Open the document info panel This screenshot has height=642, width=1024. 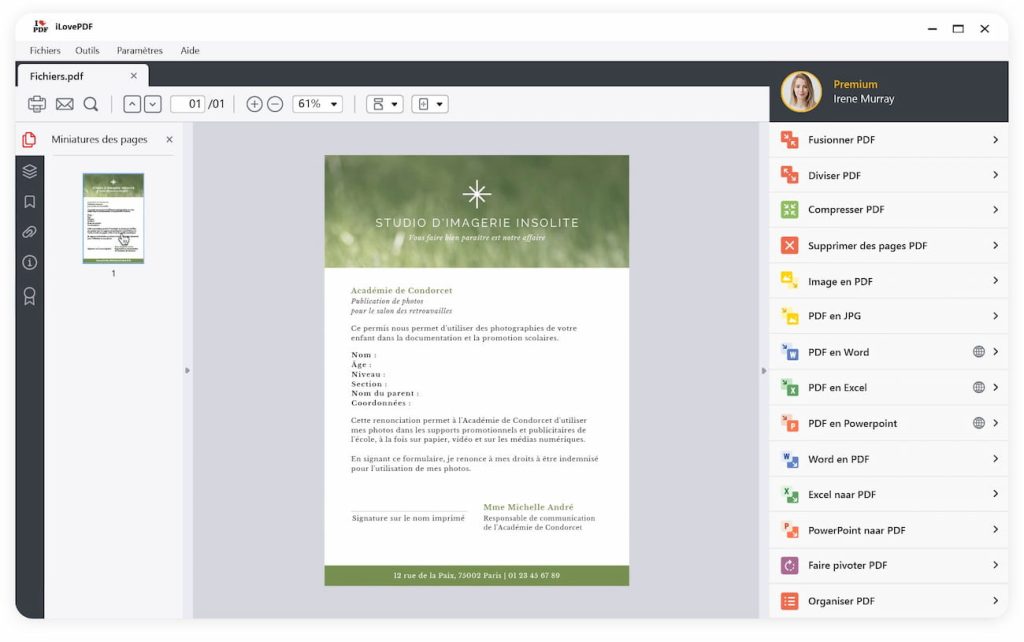tap(29, 263)
